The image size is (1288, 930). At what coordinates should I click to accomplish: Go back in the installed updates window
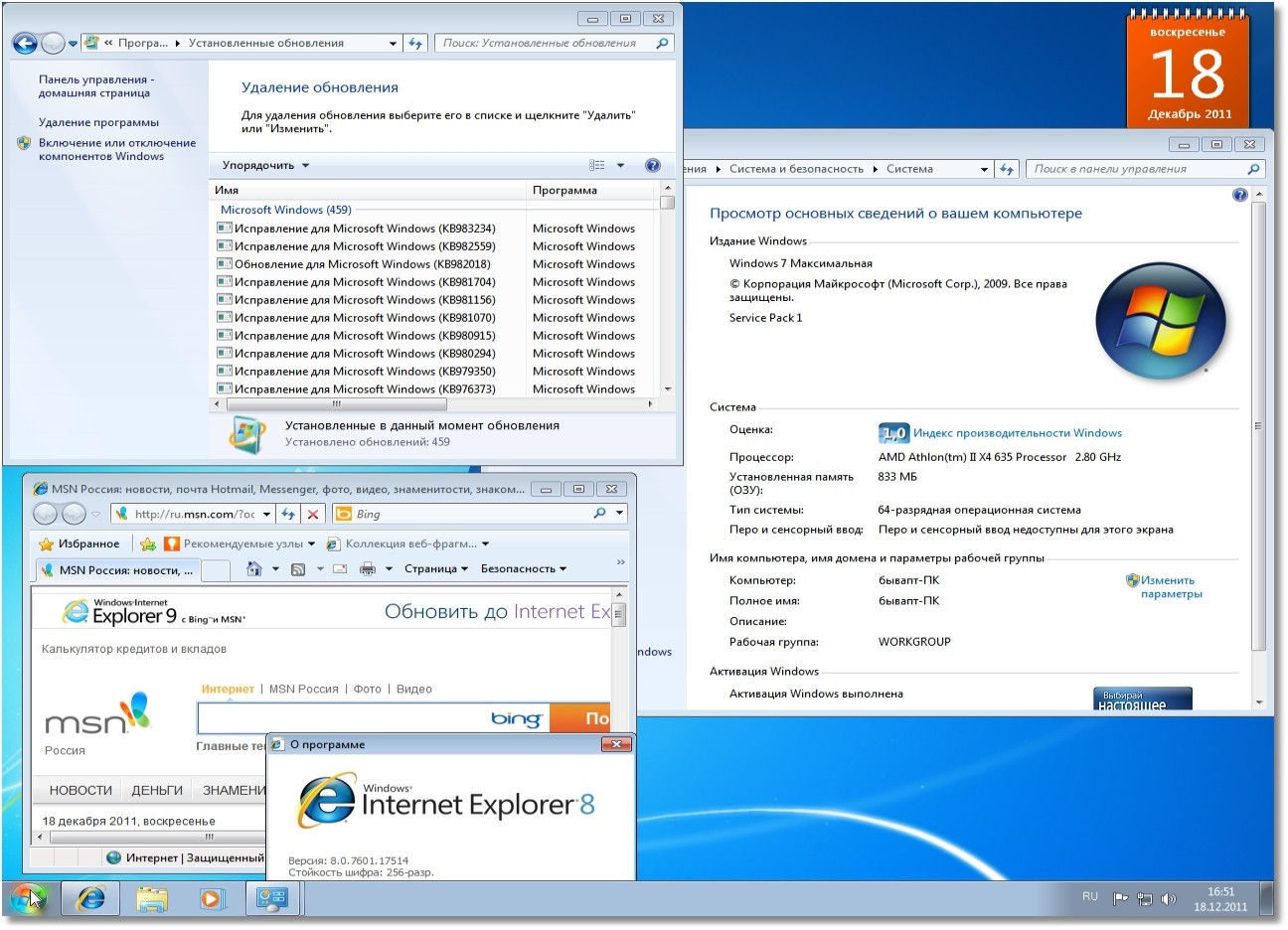[x=25, y=43]
